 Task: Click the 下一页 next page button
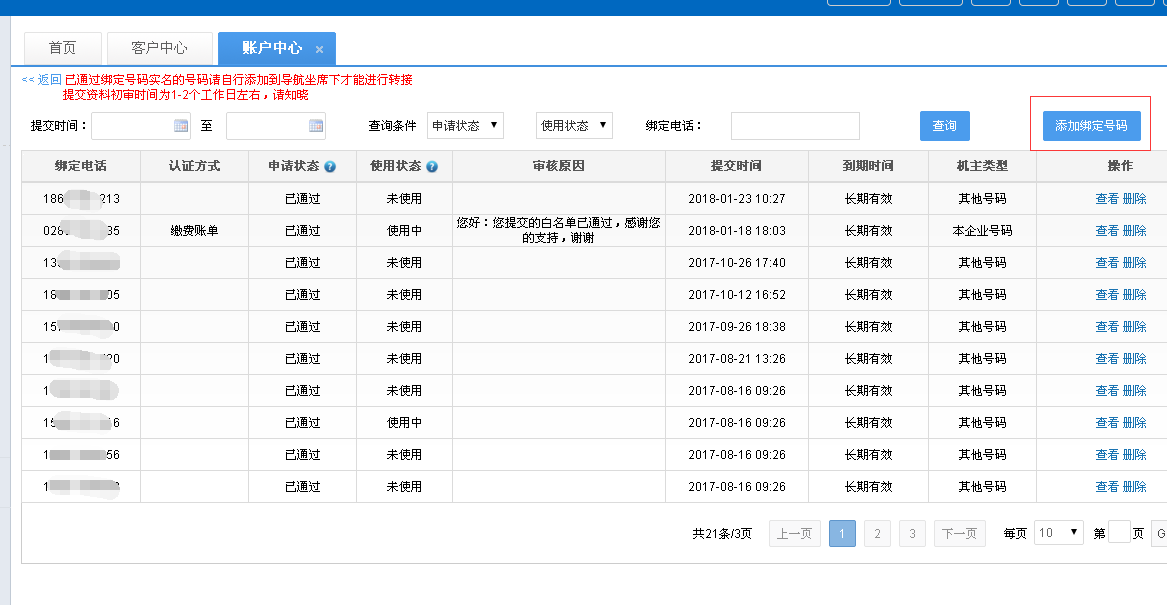coord(959,534)
